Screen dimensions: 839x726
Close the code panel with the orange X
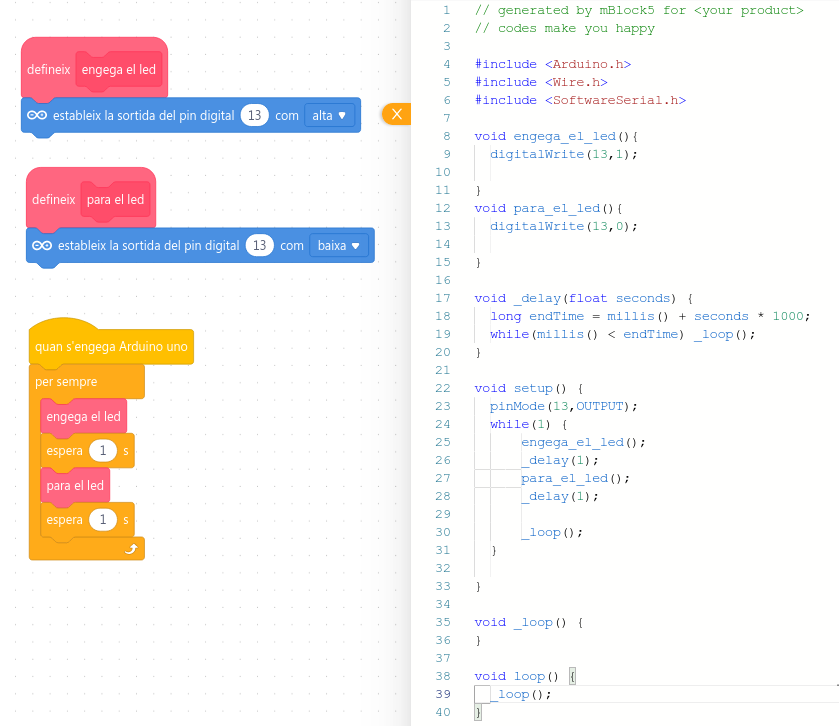click(396, 115)
